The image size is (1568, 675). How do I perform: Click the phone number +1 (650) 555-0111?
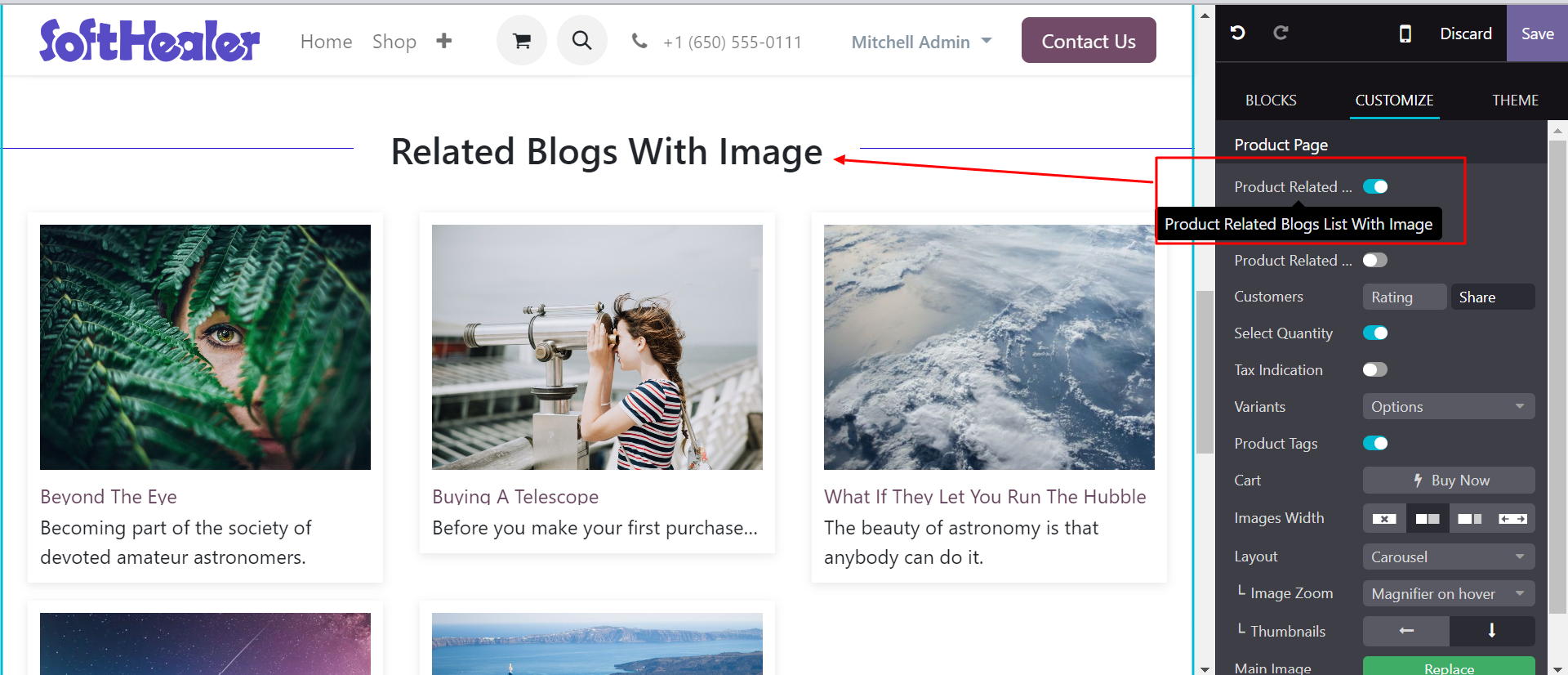click(733, 42)
